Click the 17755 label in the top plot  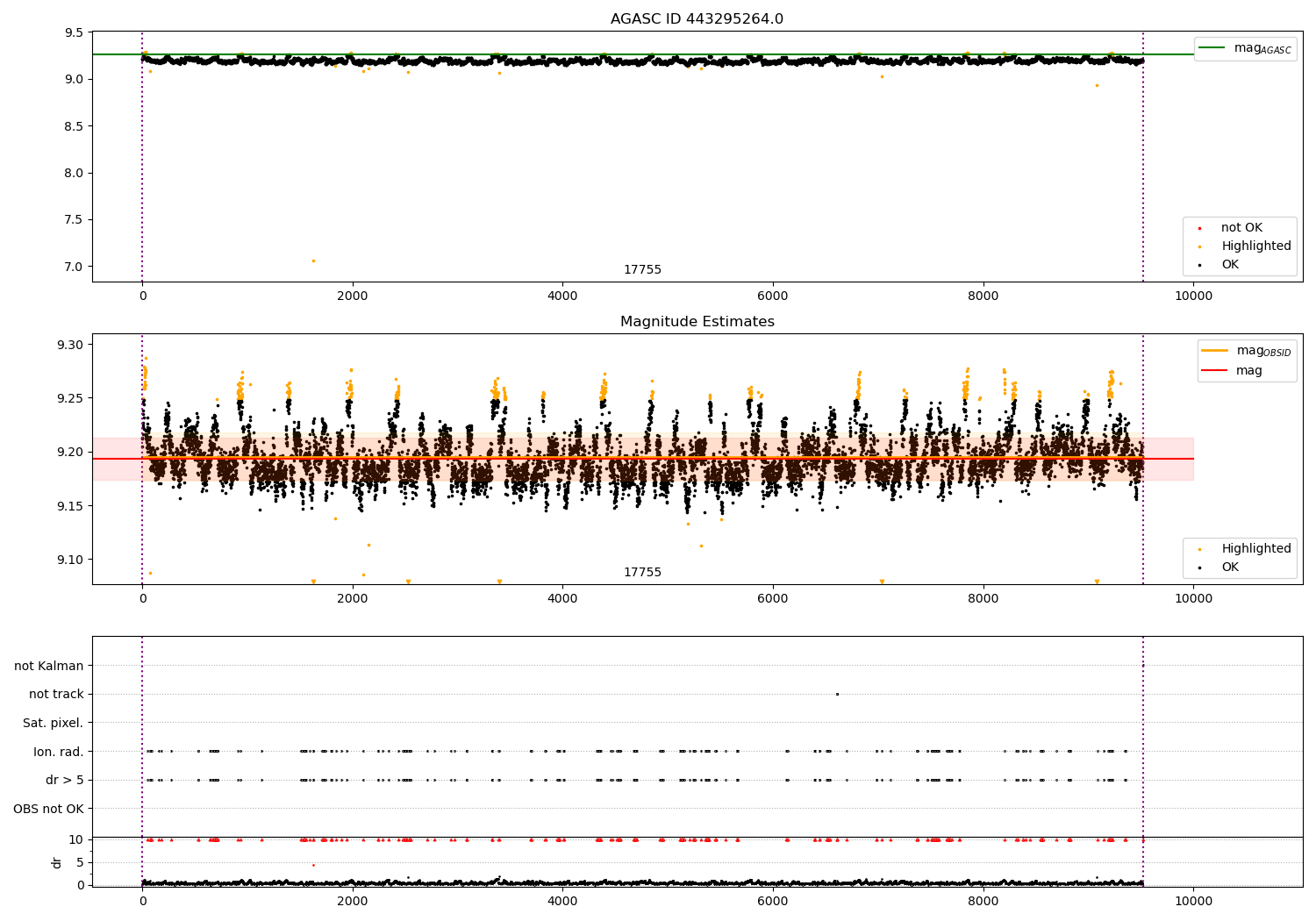[x=642, y=270]
